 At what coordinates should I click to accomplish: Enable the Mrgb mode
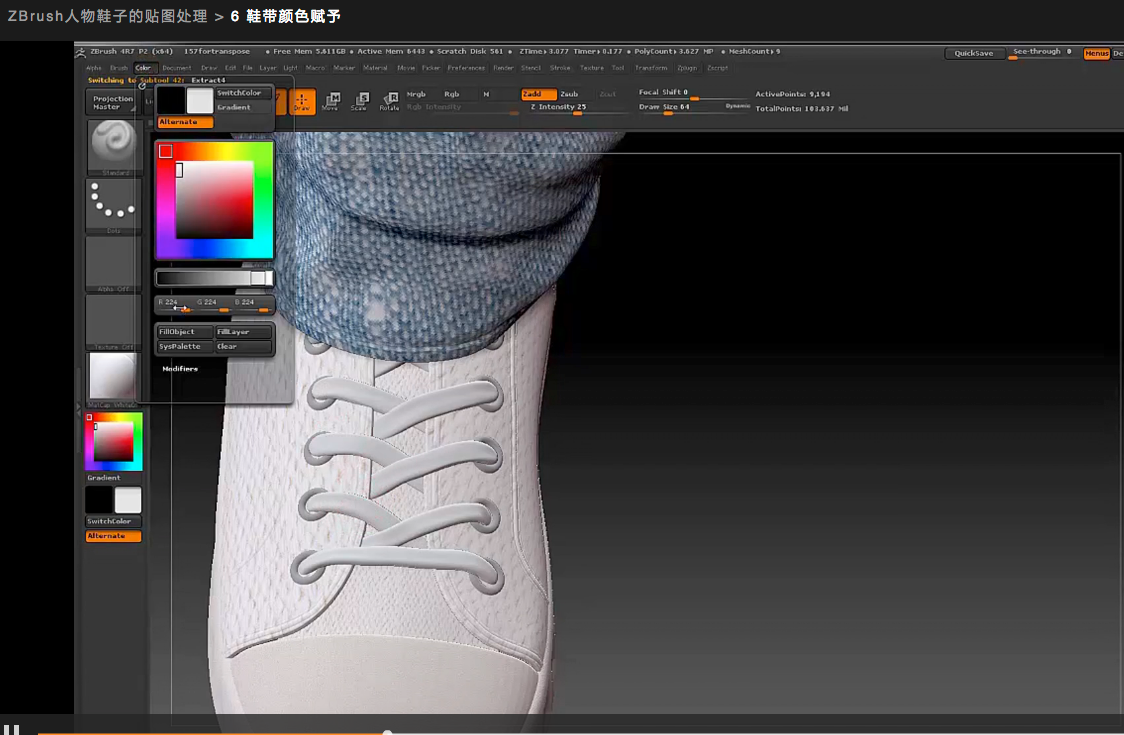[x=416, y=94]
